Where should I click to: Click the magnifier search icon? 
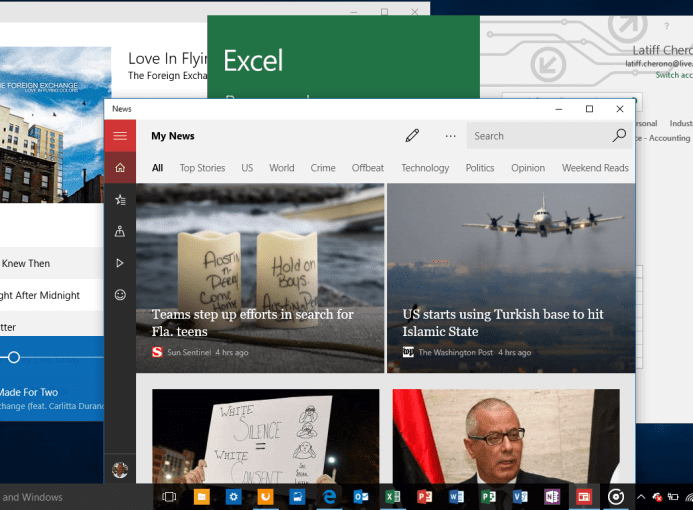[619, 135]
